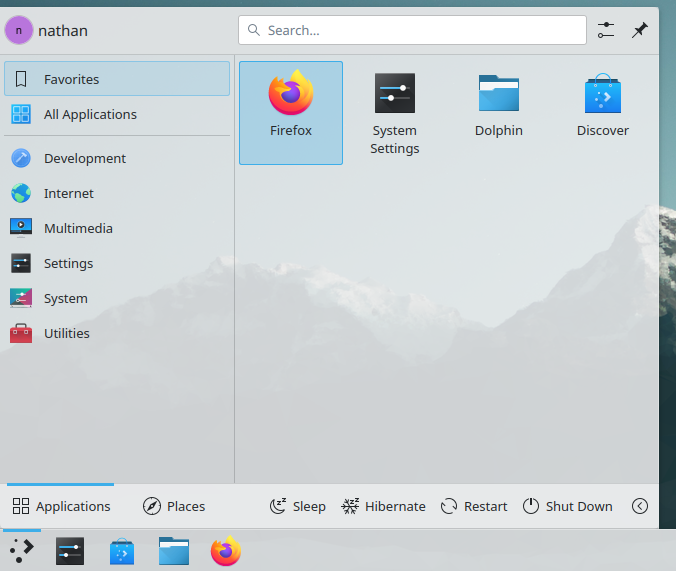
Task: Click the Hibernate button
Action: point(383,506)
